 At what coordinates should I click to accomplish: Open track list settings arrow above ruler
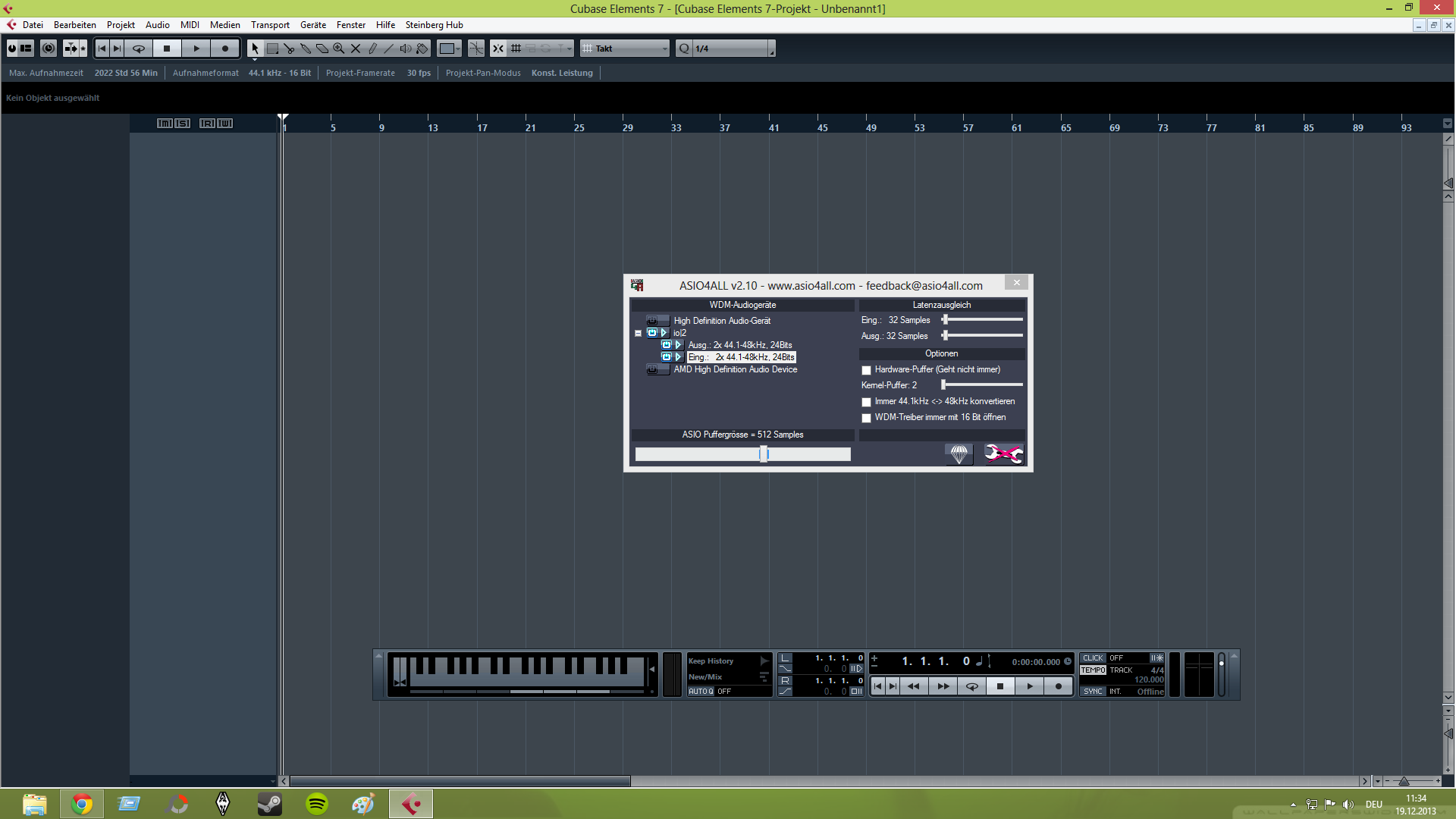pyautogui.click(x=1448, y=123)
